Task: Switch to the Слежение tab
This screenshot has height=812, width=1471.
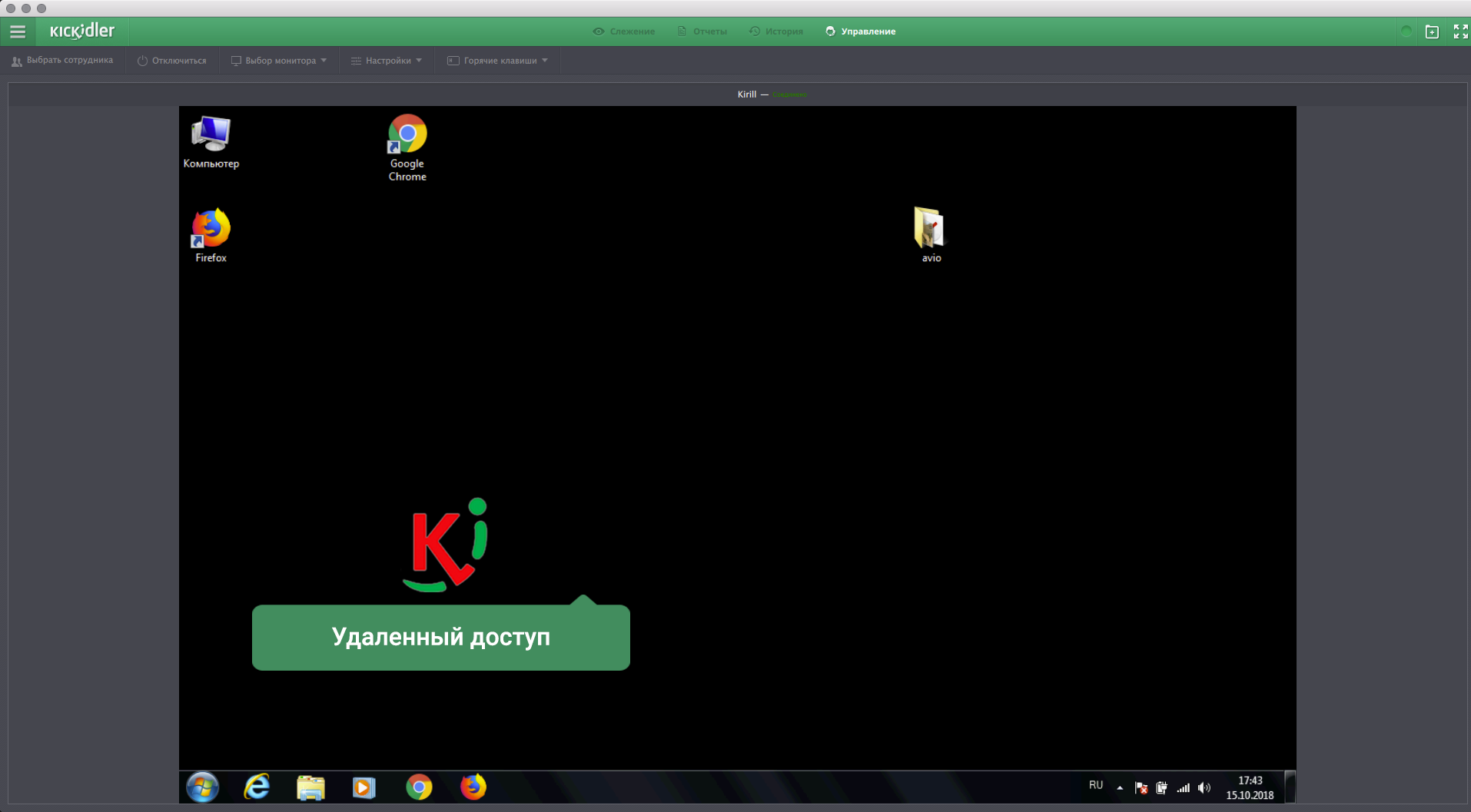Action: coord(623,31)
